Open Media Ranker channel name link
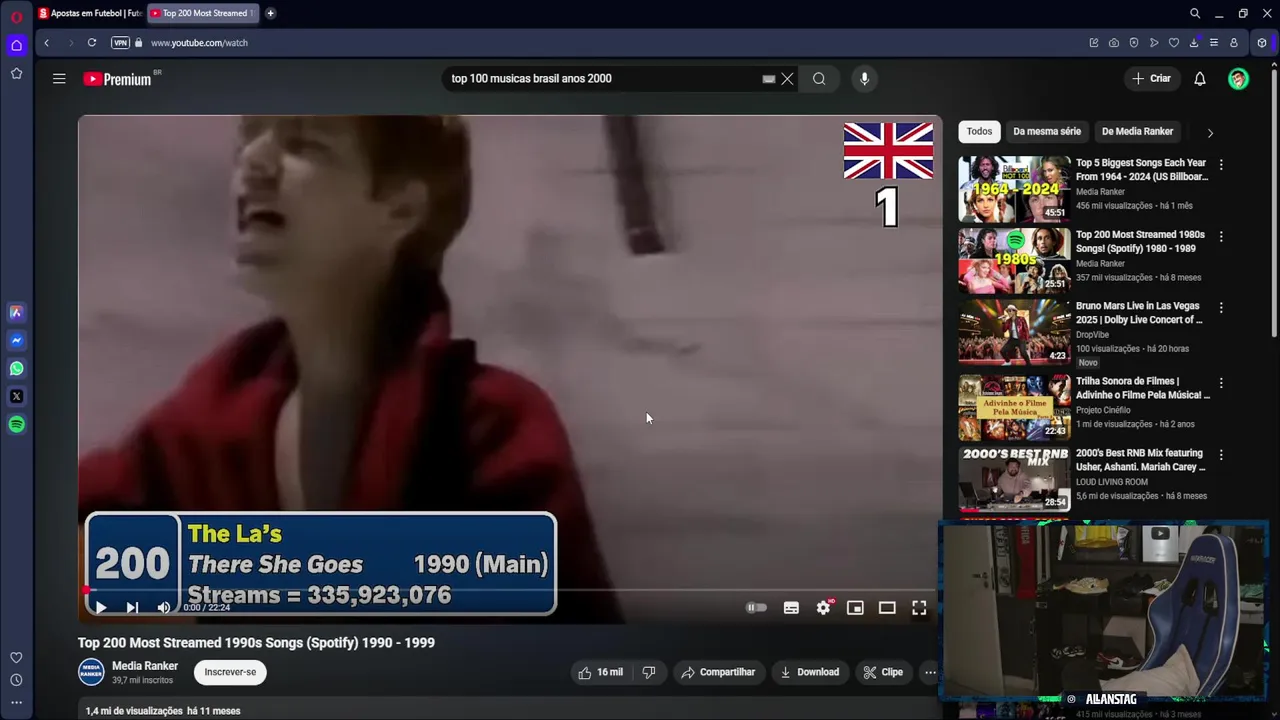 pyautogui.click(x=145, y=666)
